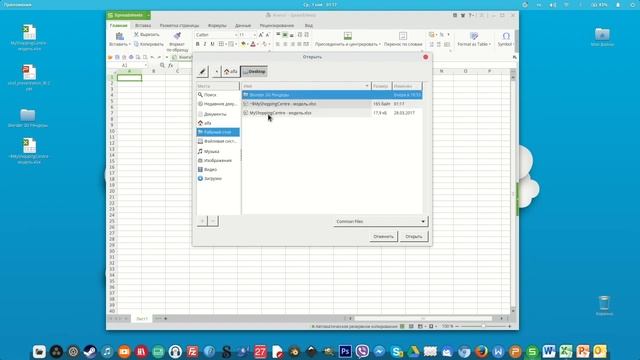640x360 pixels.
Task: Close the Открыть dialog with red button
Action: 426,57
